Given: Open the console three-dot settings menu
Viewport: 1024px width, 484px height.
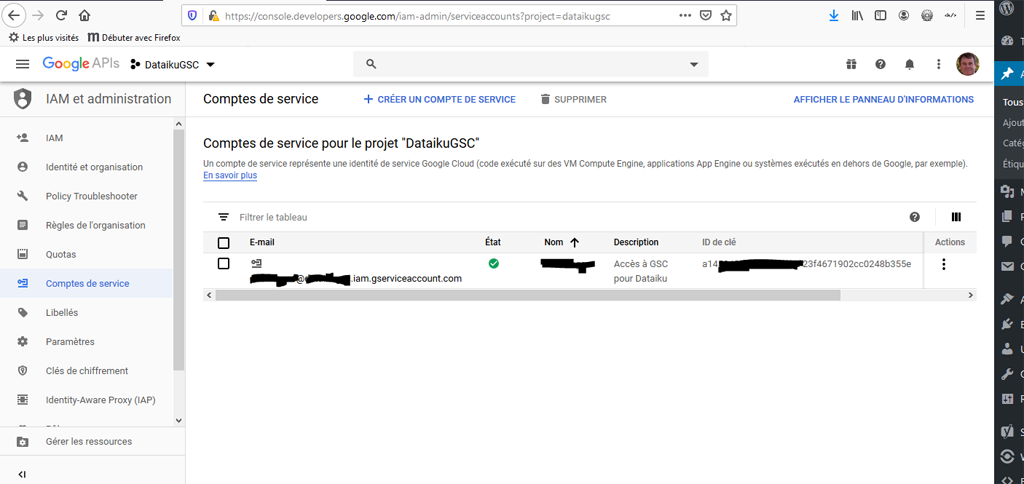Looking at the screenshot, I should pyautogui.click(x=938, y=64).
